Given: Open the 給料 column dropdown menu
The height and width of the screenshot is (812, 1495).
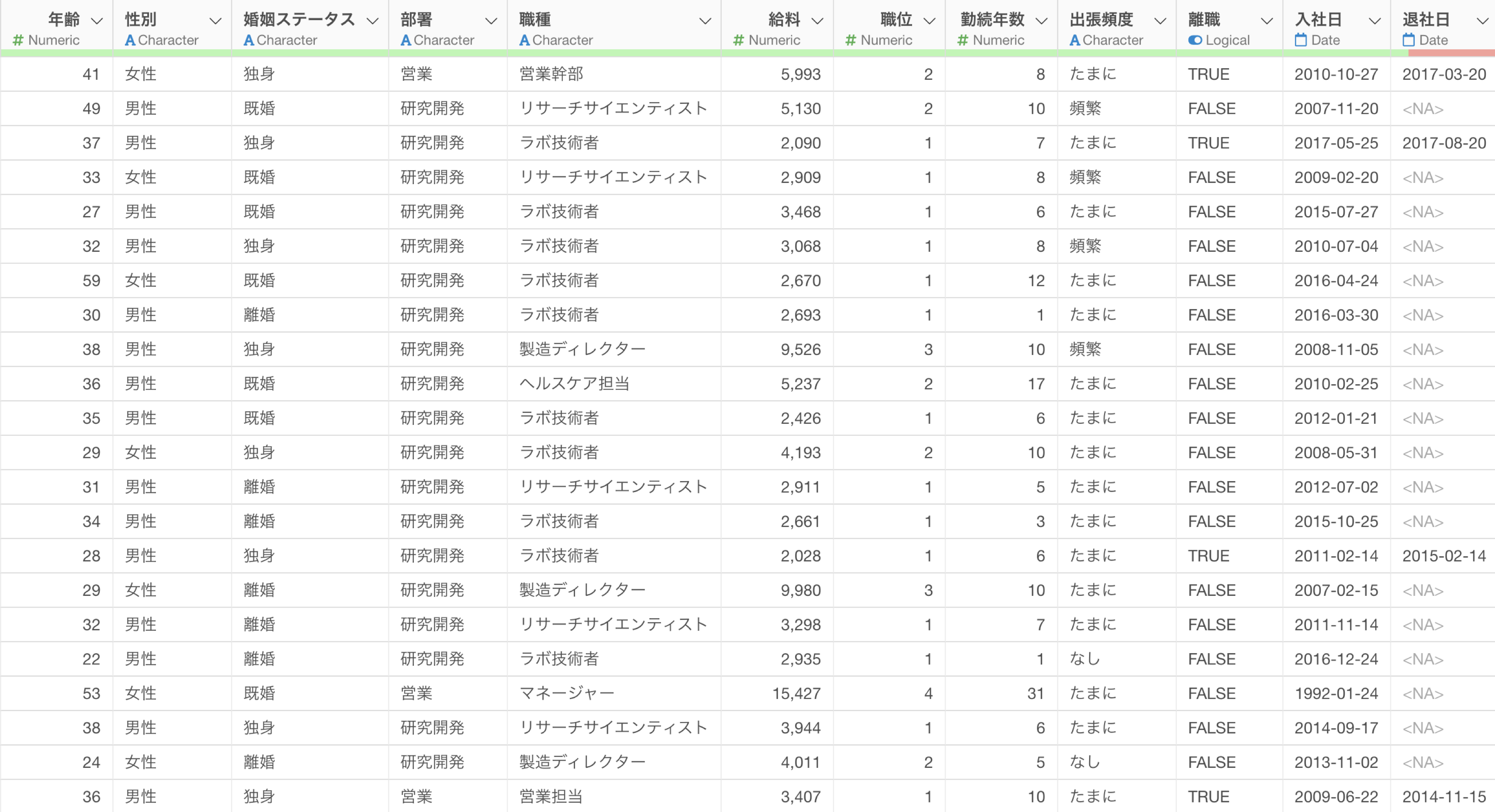Looking at the screenshot, I should (x=817, y=21).
